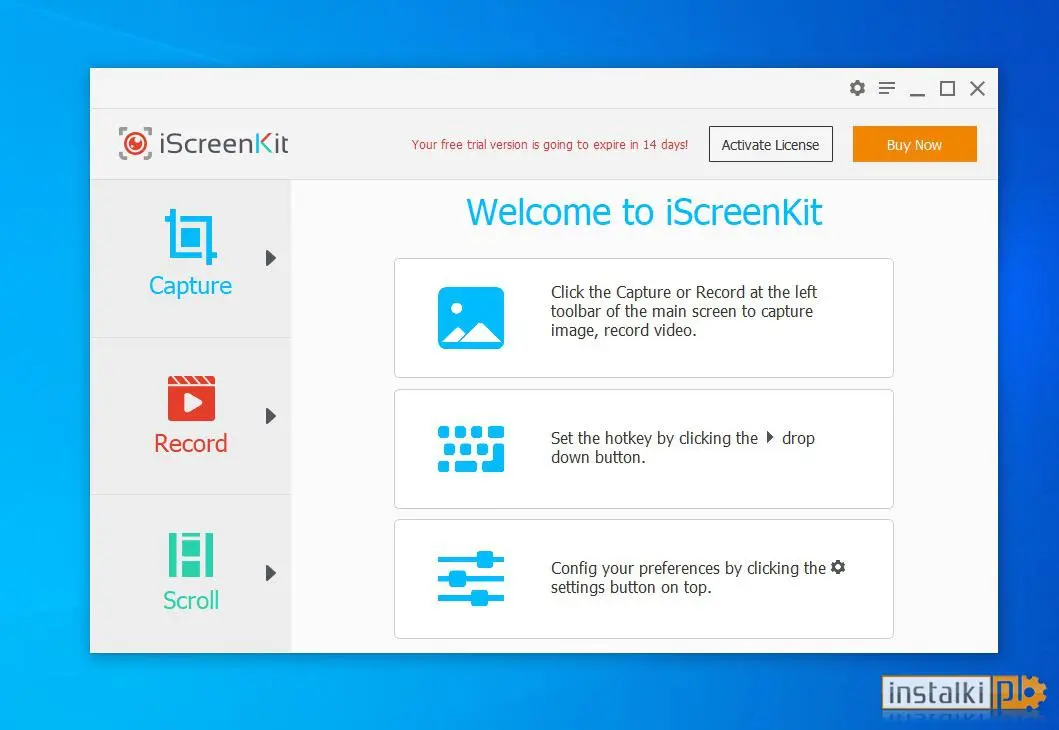The image size is (1059, 730).
Task: Open settings via the title bar gear
Action: coord(857,88)
